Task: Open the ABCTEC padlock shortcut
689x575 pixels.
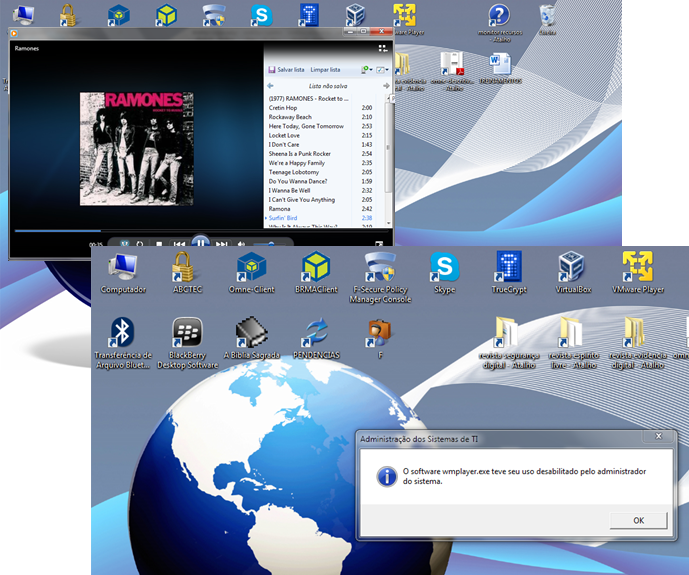Action: click(187, 272)
